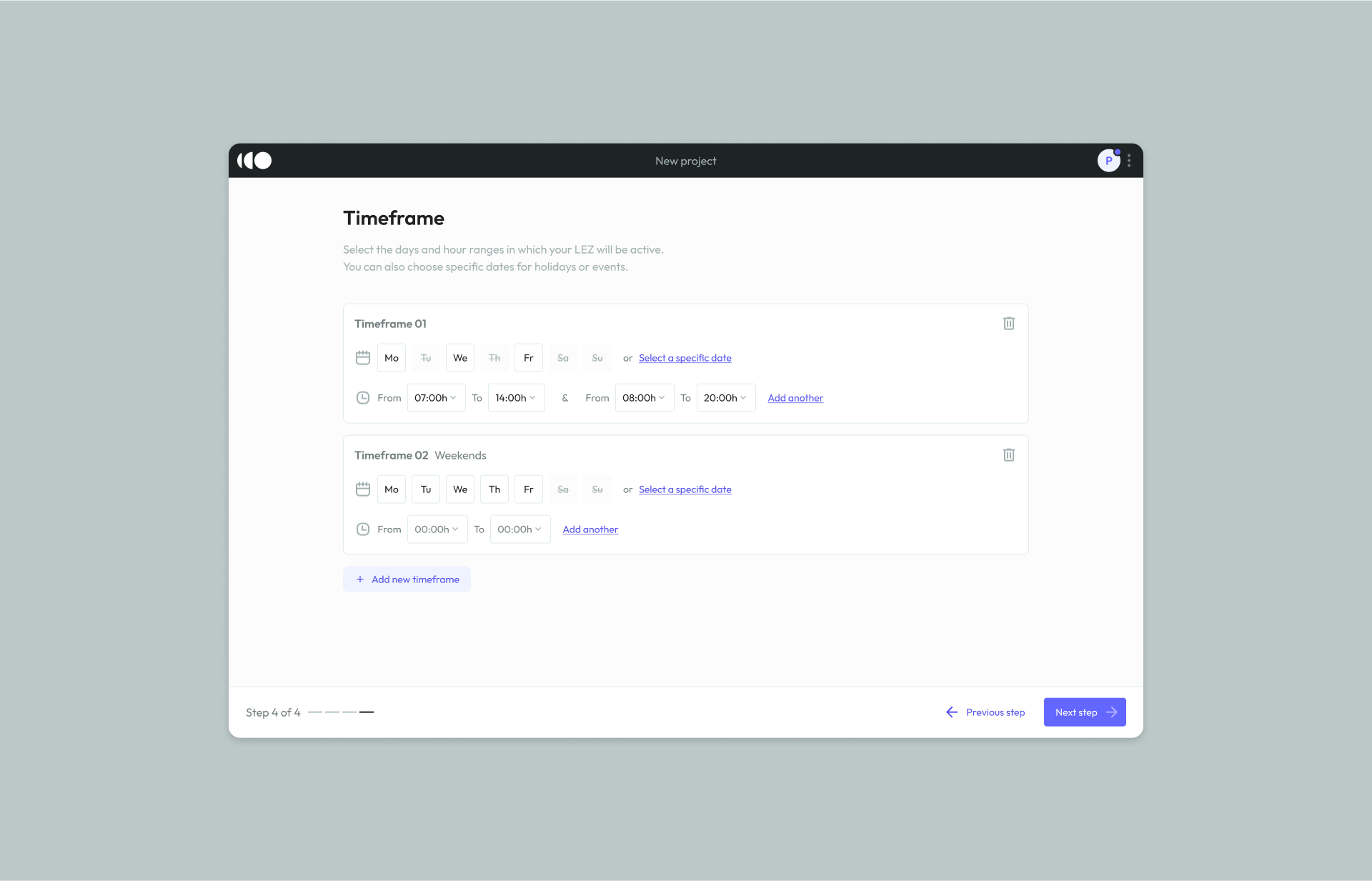This screenshot has width=1372, height=881.
Task: Open Timeframe 02 From 00:00h dropdown
Action: click(x=437, y=529)
